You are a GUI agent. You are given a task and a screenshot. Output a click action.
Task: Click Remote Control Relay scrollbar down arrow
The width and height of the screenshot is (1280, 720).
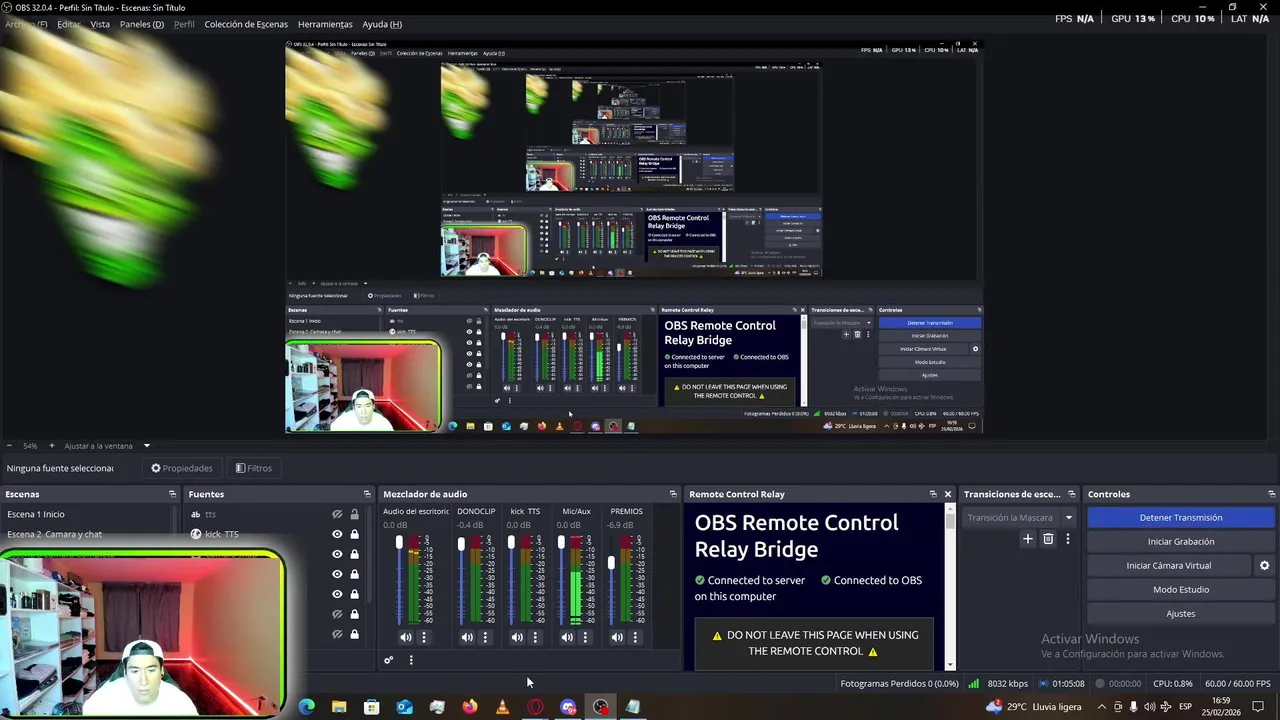pyautogui.click(x=950, y=665)
